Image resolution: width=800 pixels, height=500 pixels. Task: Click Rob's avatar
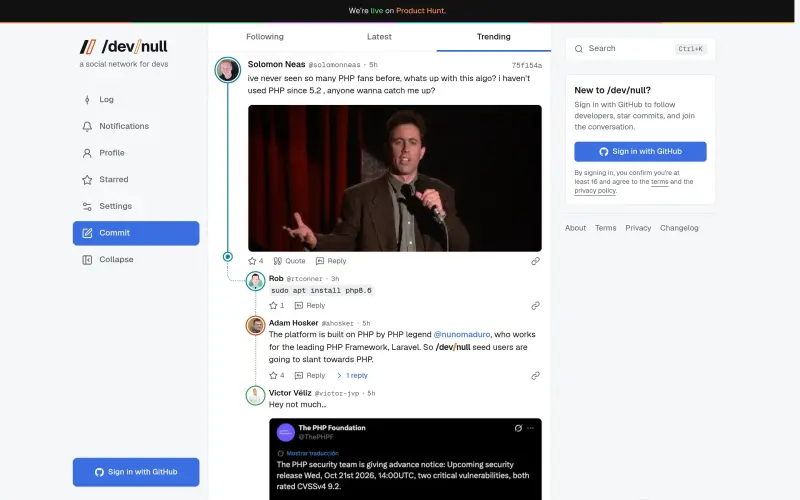click(256, 281)
